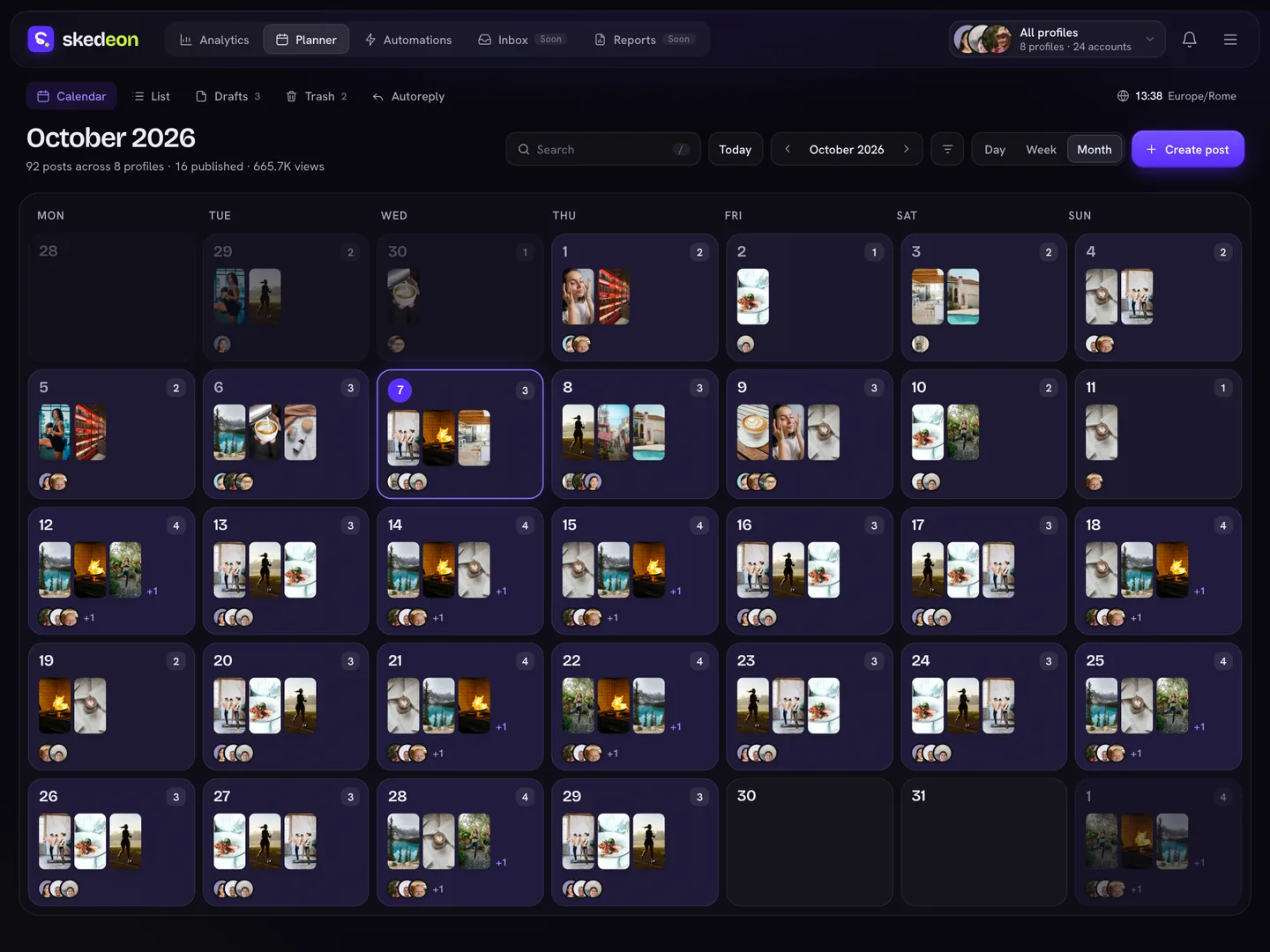Open the highlighted October 7 day number

(400, 390)
